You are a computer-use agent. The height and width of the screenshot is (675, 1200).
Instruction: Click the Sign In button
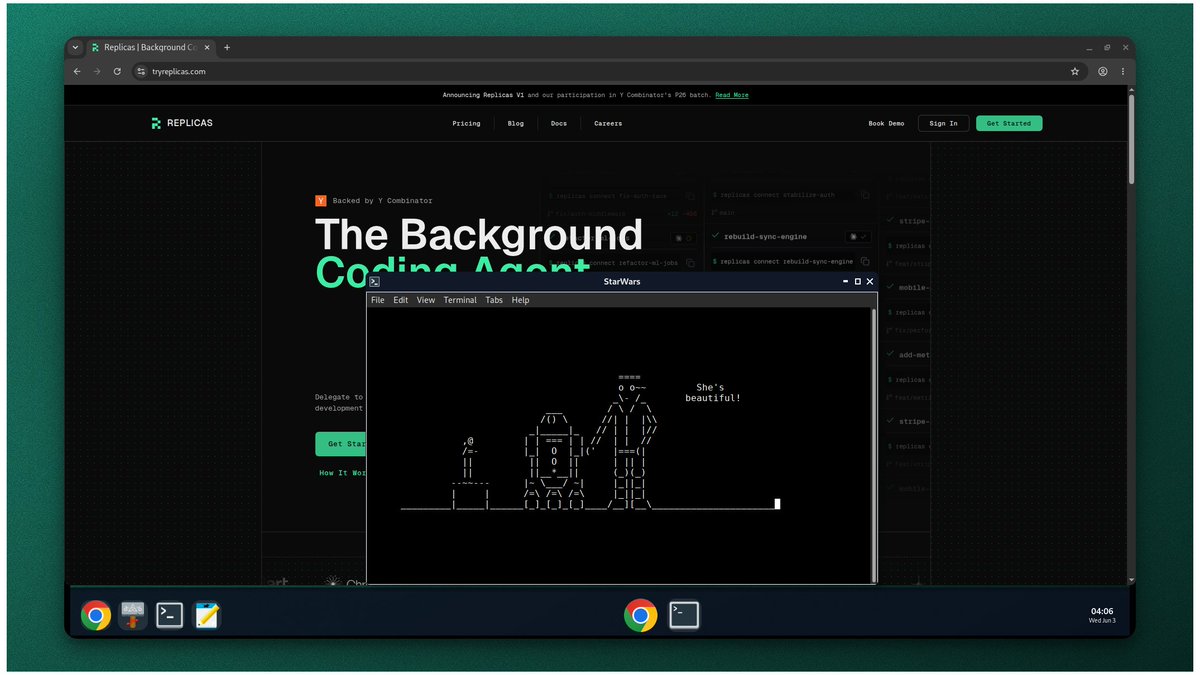pos(943,123)
